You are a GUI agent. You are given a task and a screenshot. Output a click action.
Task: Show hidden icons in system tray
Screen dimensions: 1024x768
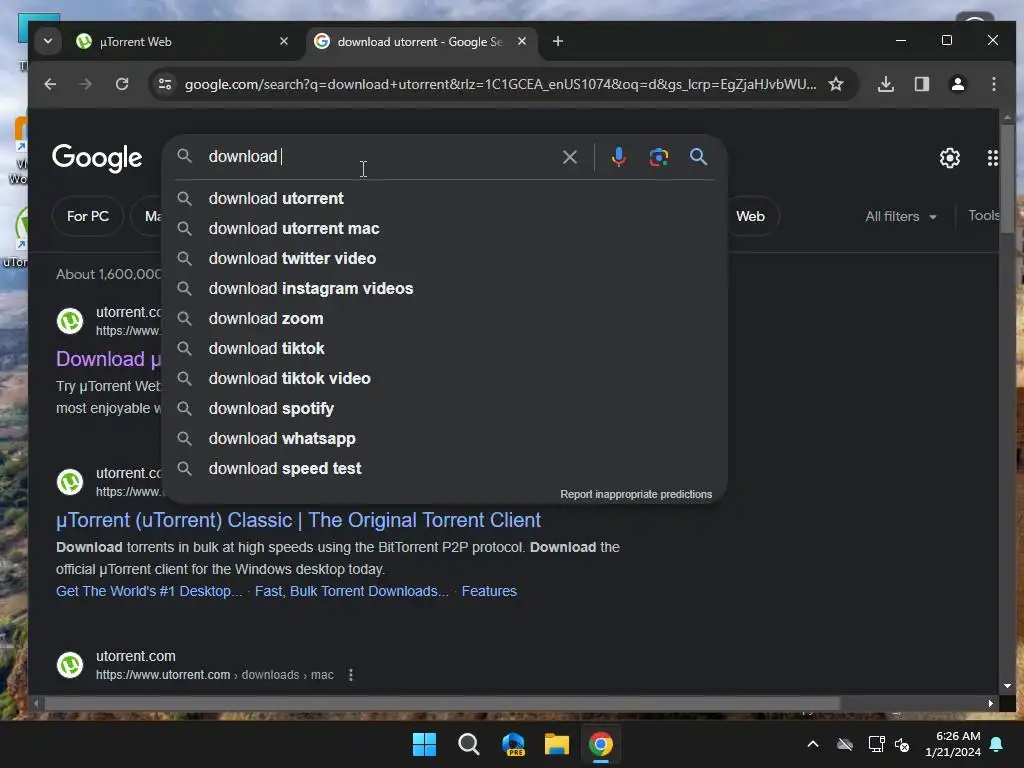pos(812,744)
